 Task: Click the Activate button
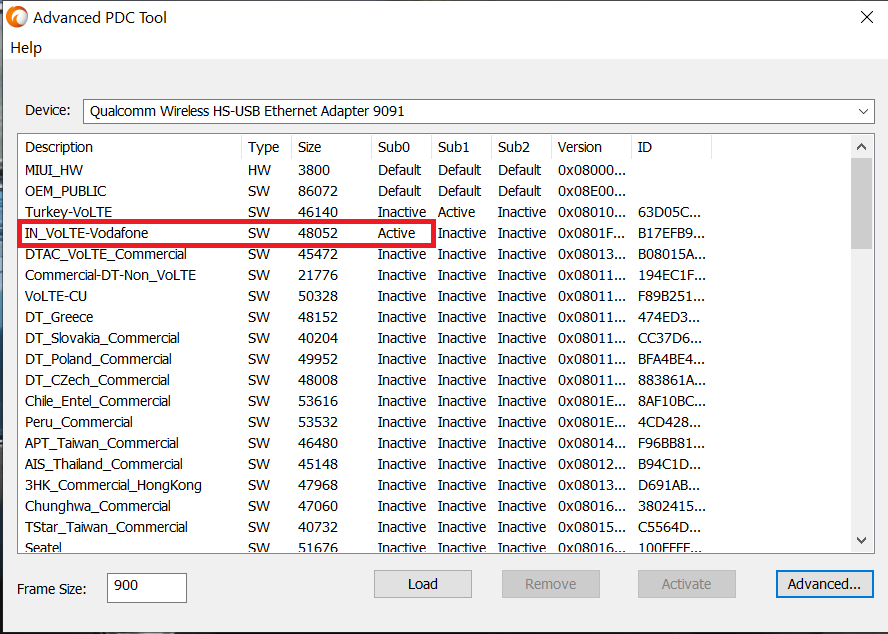click(x=686, y=584)
